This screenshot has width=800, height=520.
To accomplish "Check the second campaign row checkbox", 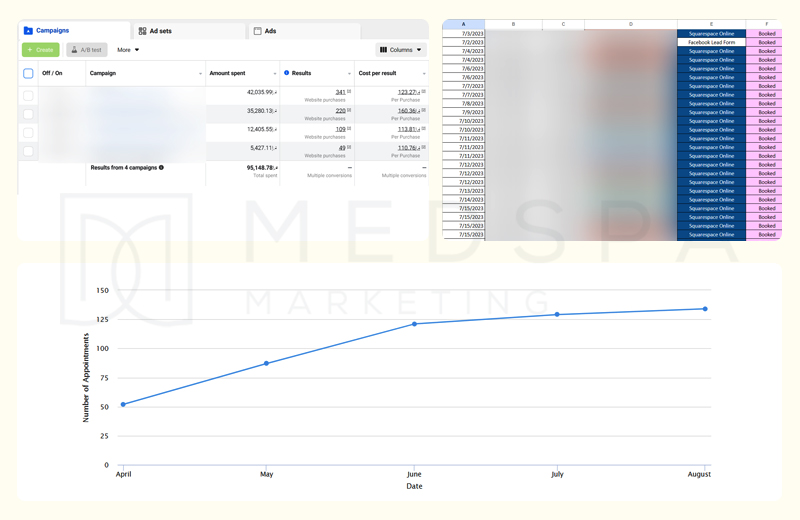I will coord(28,114).
